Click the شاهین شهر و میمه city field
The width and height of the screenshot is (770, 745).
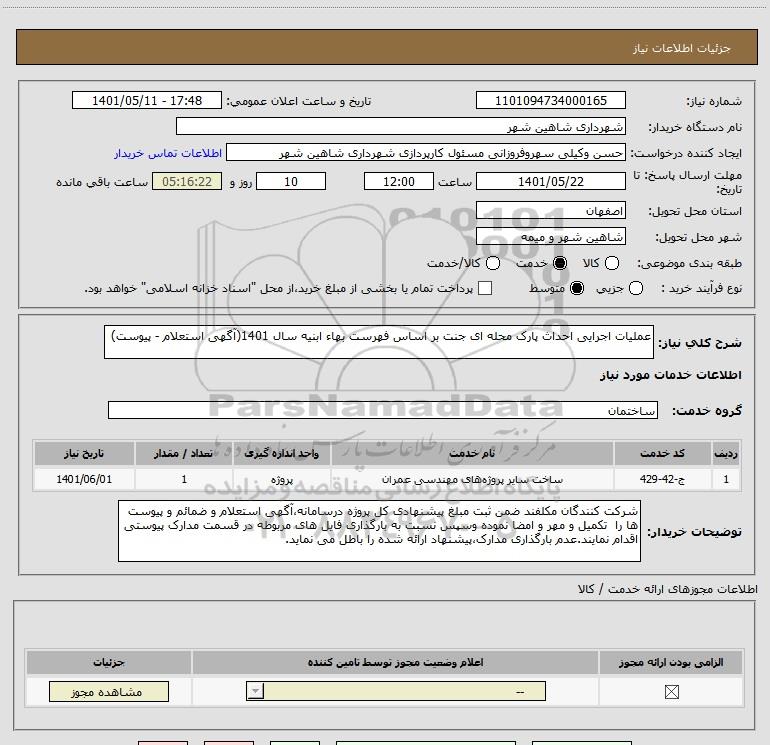(550, 237)
